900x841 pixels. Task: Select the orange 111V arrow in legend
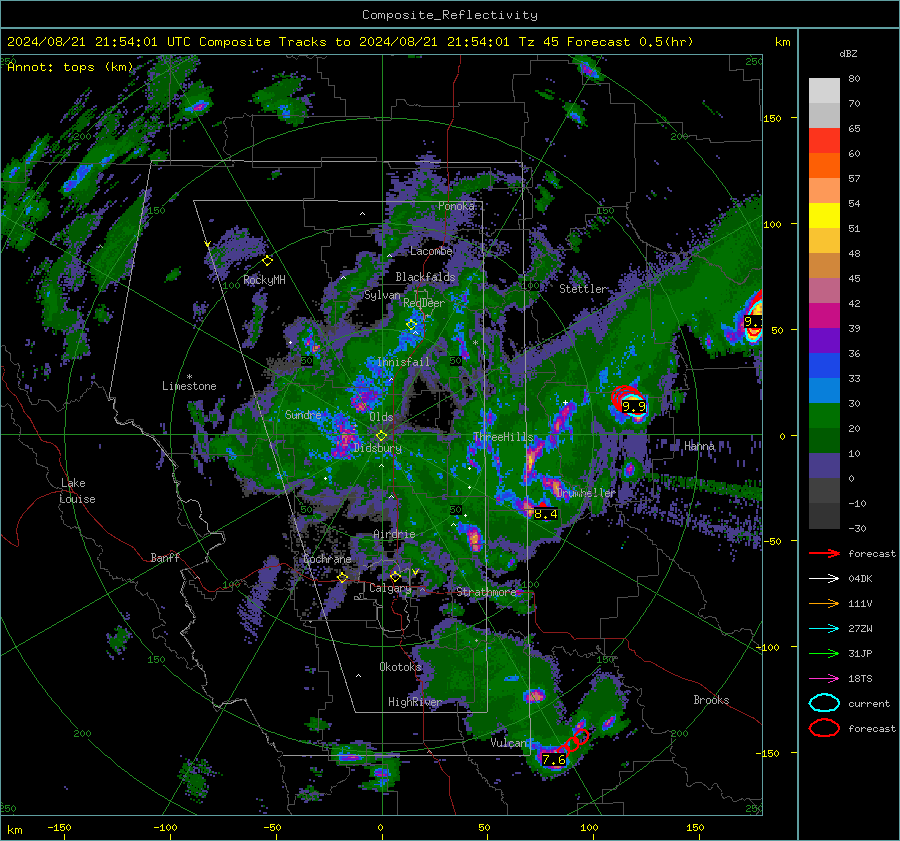824,603
